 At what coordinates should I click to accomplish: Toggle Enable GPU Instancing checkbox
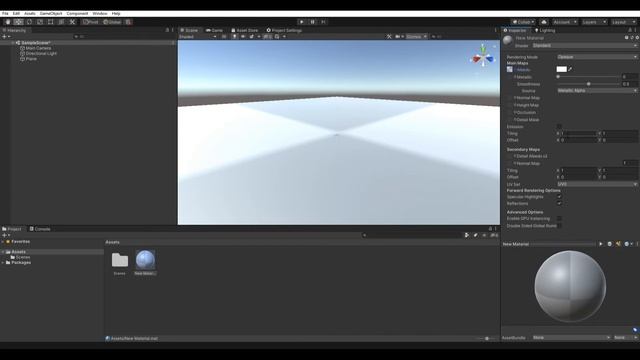[559, 219]
